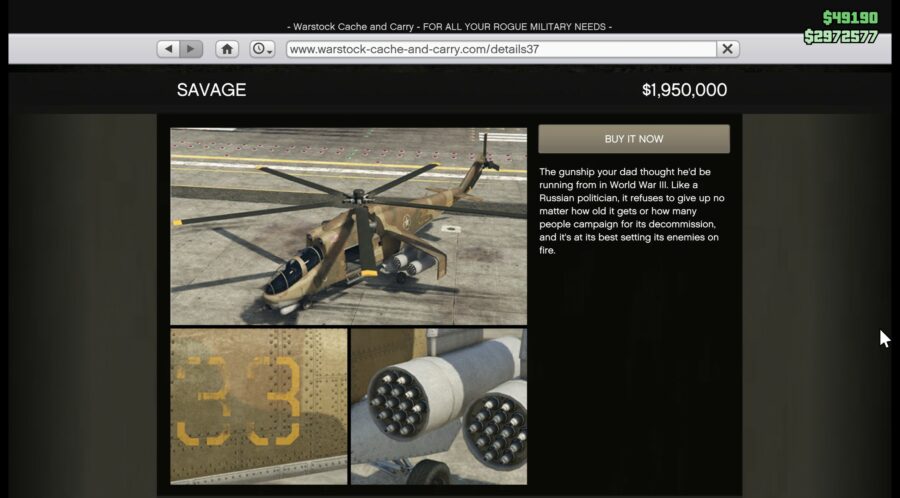Click the $1,950,000 price text

click(x=684, y=90)
